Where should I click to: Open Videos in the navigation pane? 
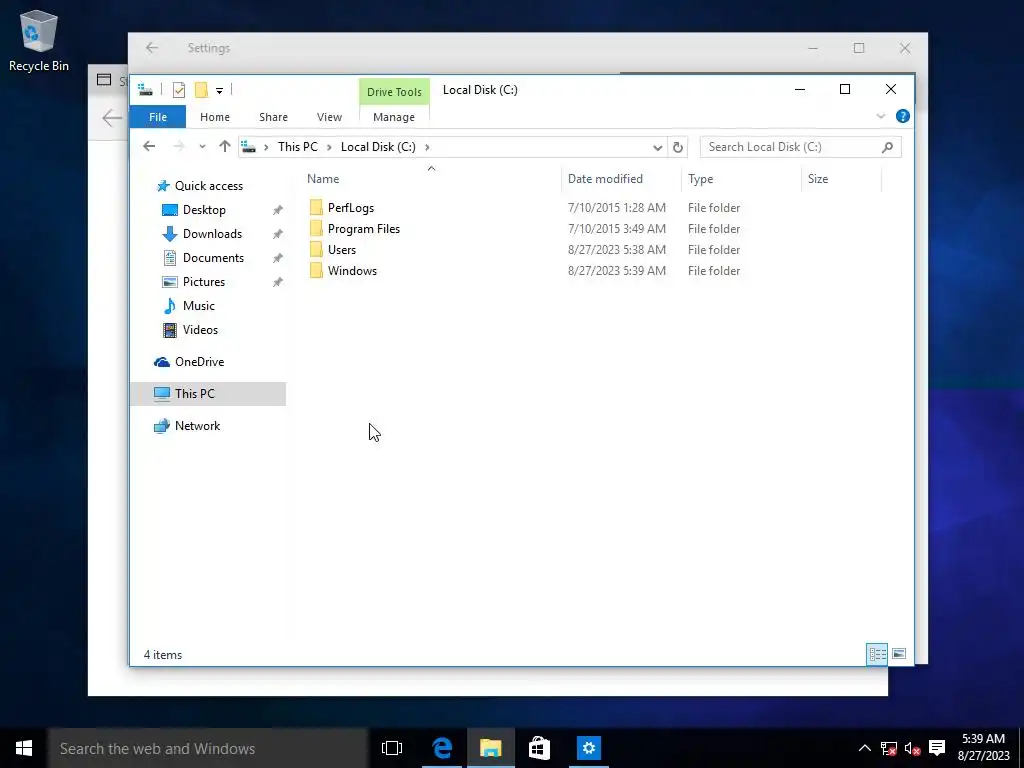coord(200,330)
